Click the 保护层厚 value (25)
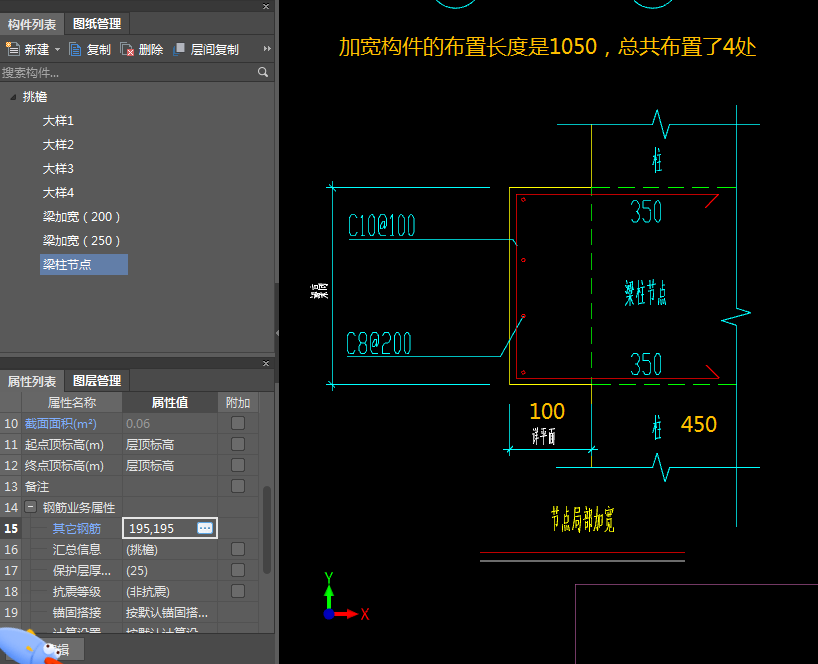Image resolution: width=818 pixels, height=664 pixels. point(170,571)
